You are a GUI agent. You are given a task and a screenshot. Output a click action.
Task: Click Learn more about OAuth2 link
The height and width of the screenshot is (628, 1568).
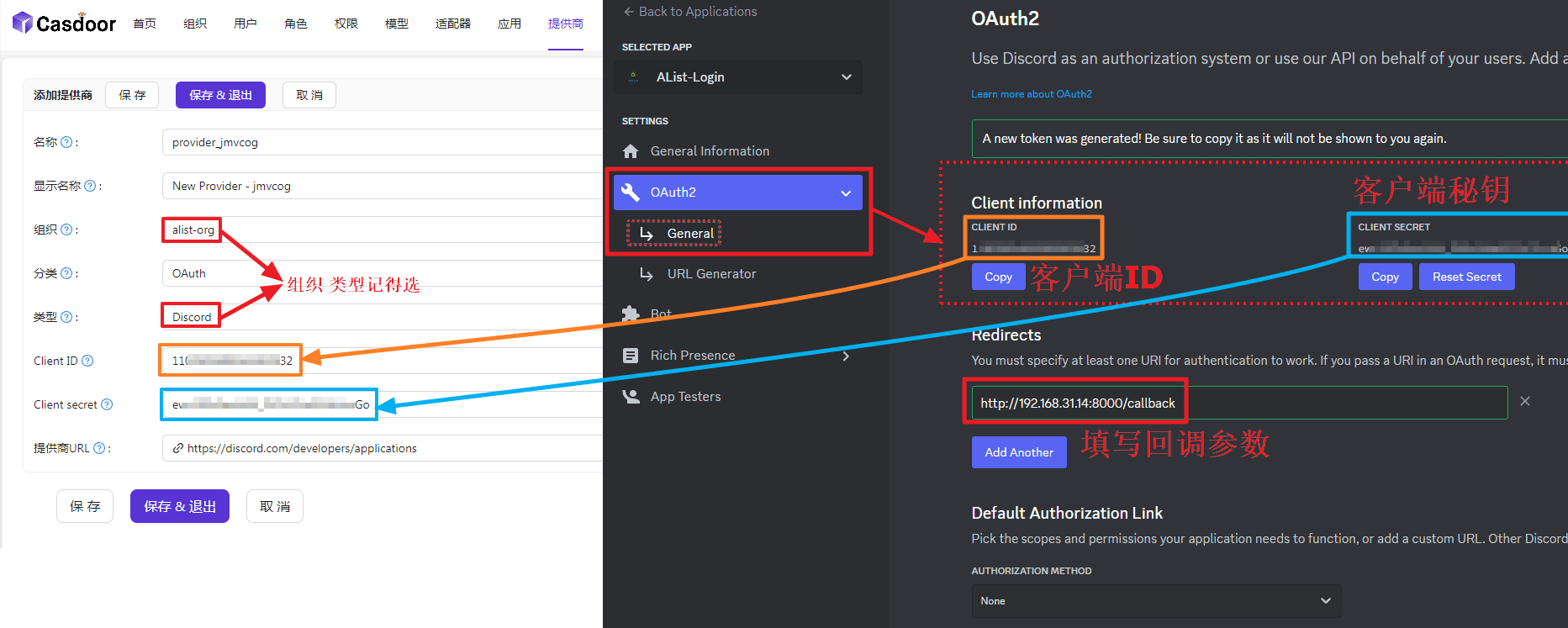click(1032, 94)
